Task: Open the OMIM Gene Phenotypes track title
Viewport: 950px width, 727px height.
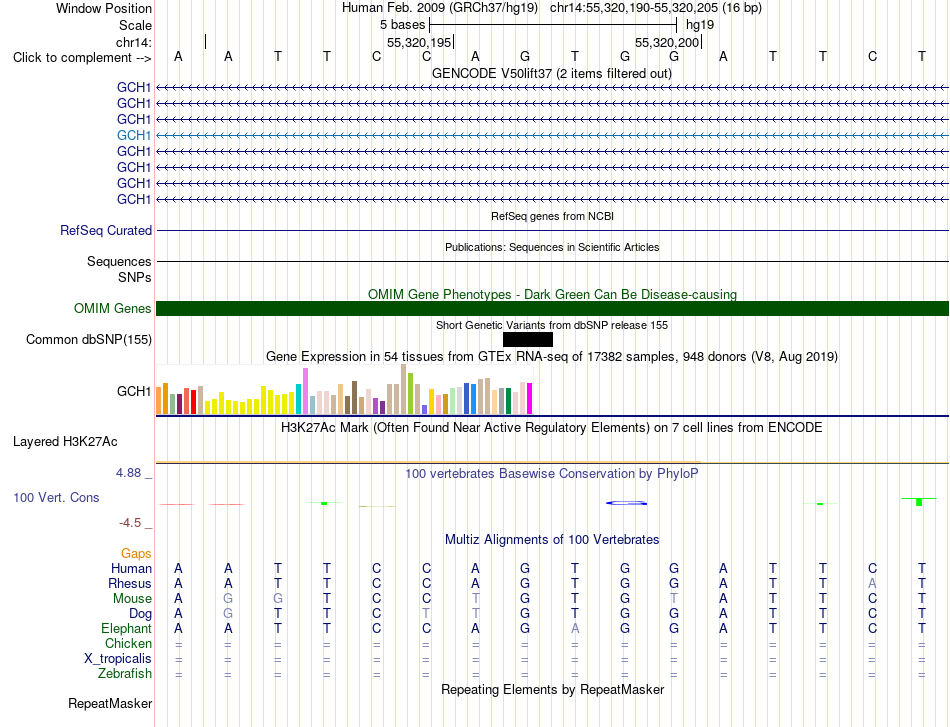Action: pos(552,294)
